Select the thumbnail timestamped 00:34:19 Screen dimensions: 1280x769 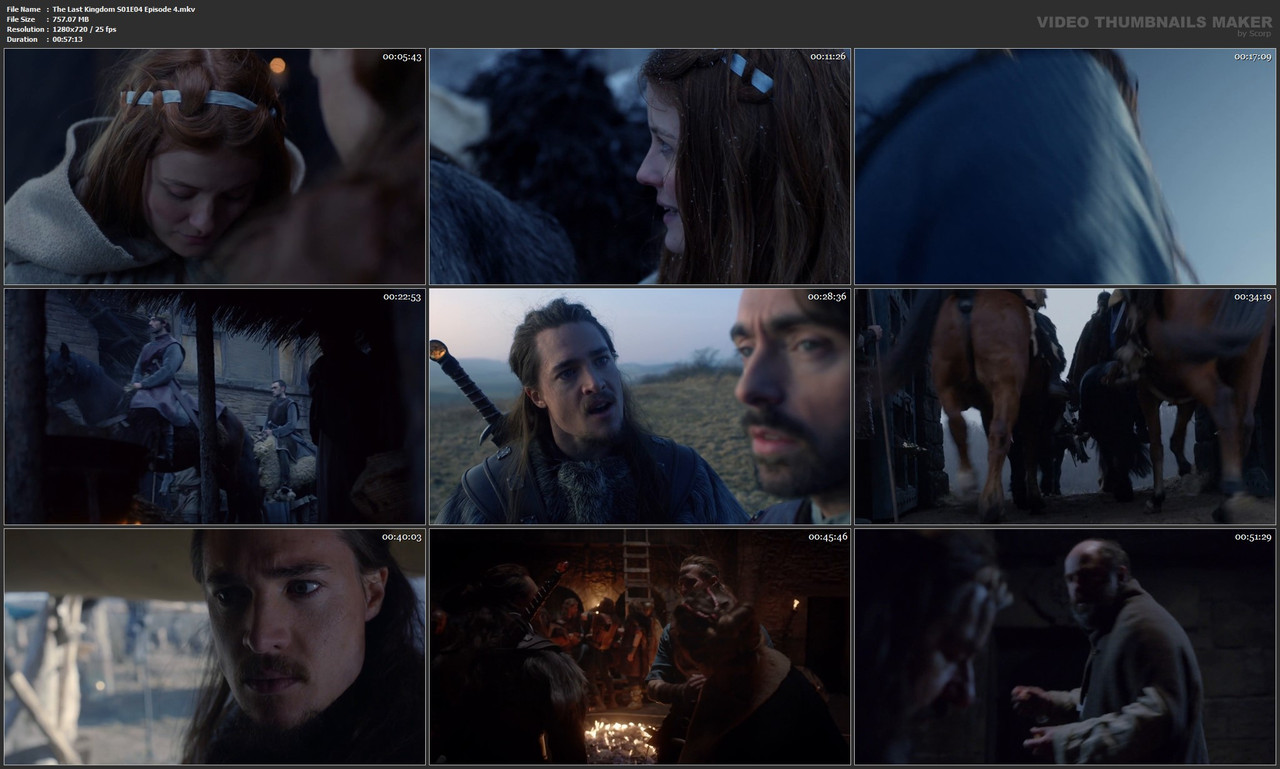(1065, 407)
